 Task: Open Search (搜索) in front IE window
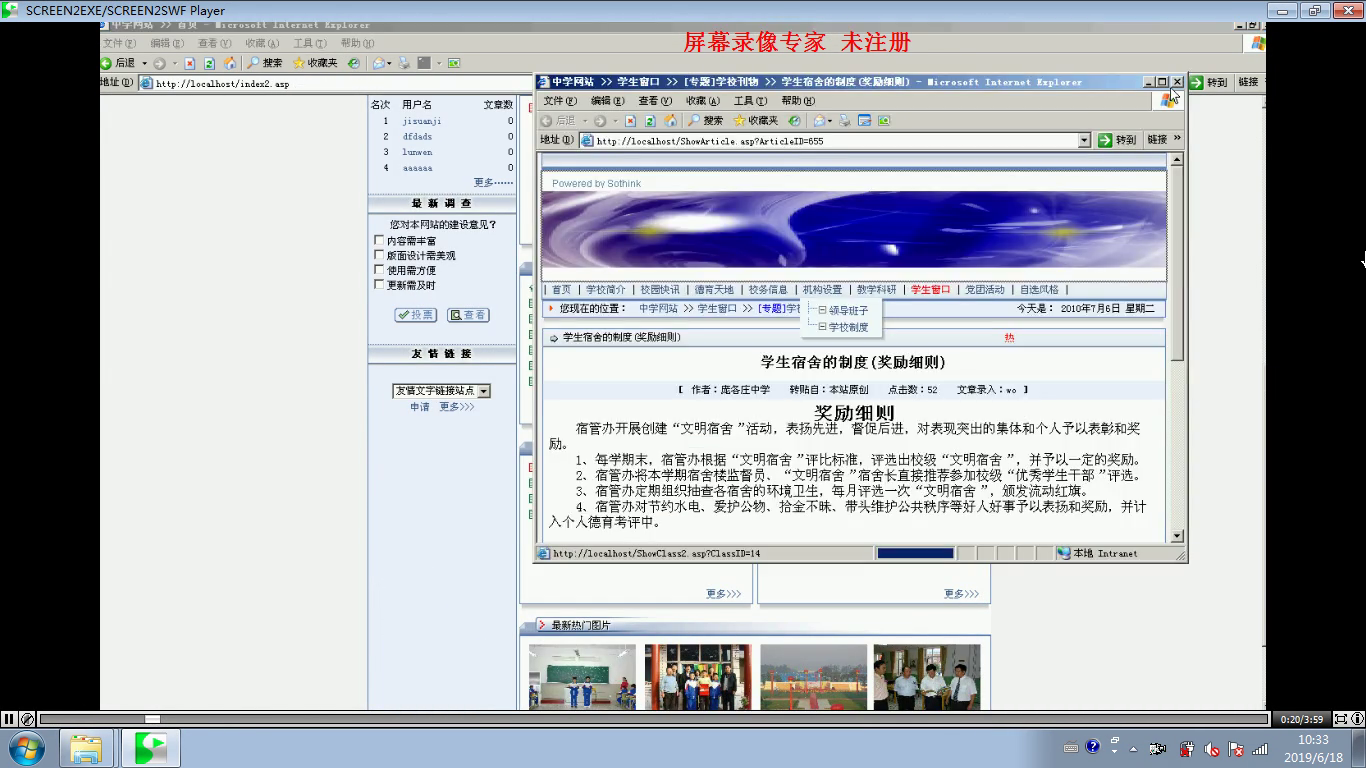click(704, 121)
